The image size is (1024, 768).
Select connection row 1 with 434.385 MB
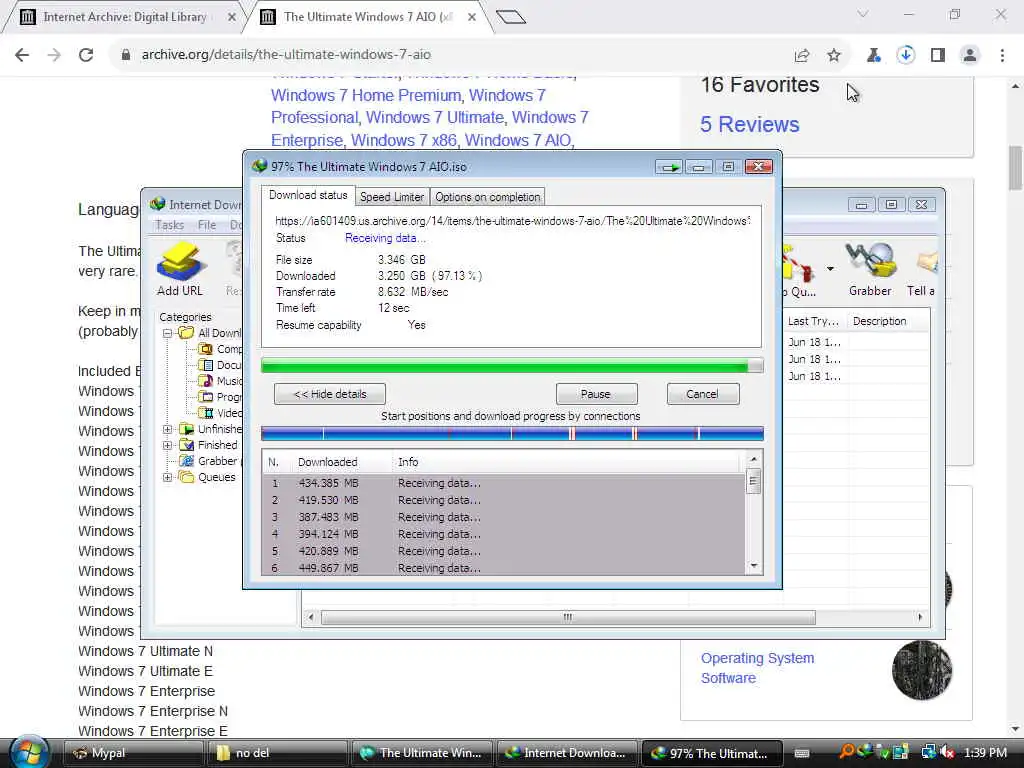pyautogui.click(x=504, y=483)
